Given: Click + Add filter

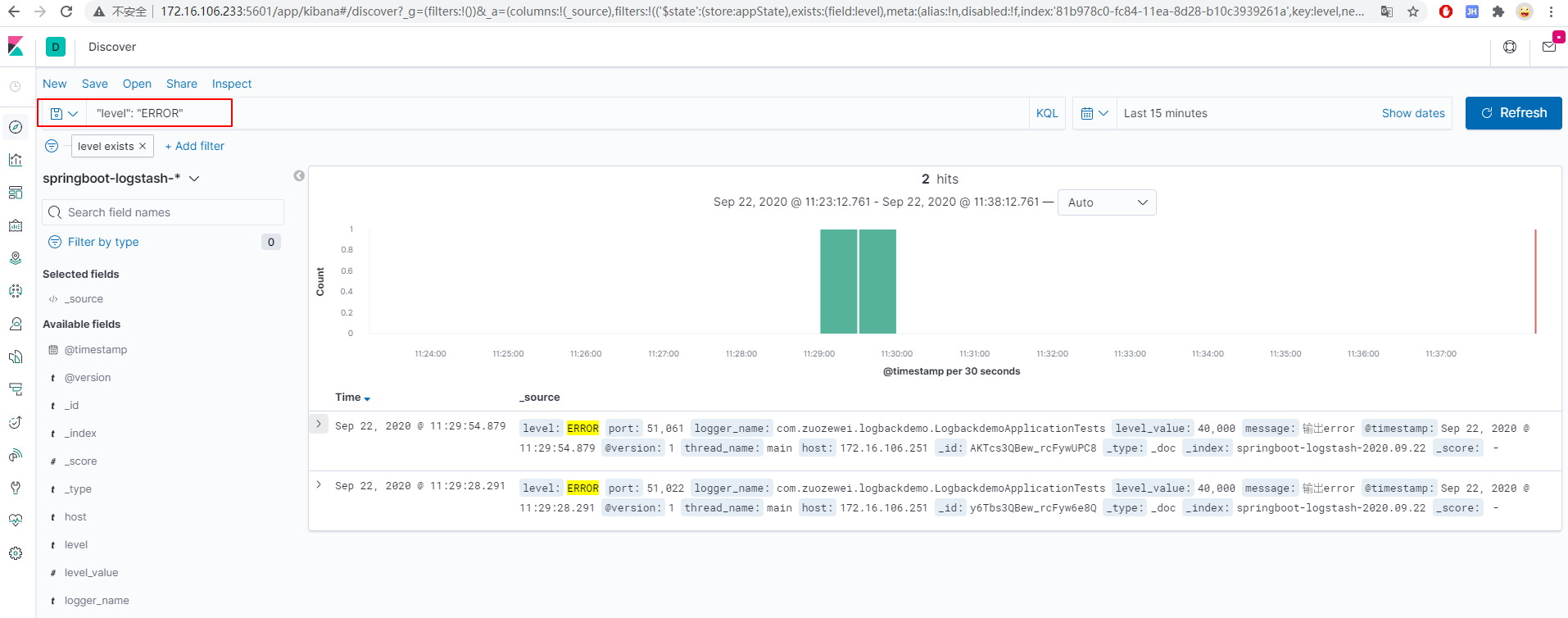Looking at the screenshot, I should (x=195, y=146).
